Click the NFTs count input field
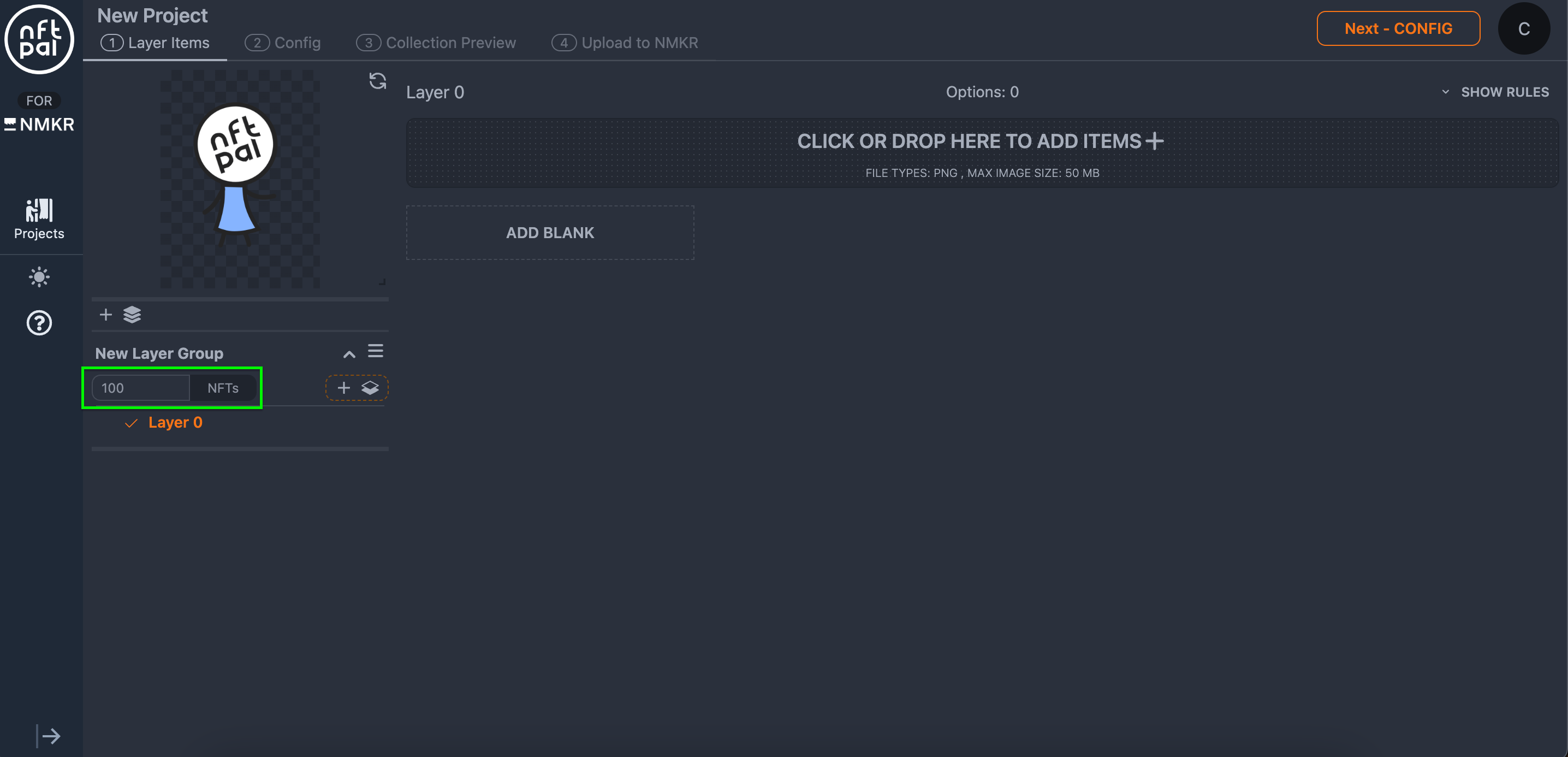The height and width of the screenshot is (757, 1568). pyautogui.click(x=141, y=388)
